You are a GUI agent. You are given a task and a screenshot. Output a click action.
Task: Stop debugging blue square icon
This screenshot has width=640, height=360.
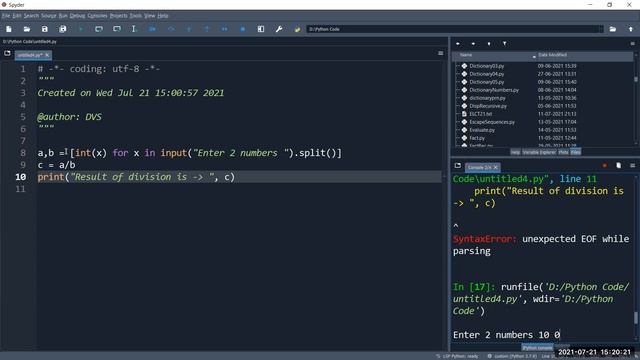pos(242,29)
